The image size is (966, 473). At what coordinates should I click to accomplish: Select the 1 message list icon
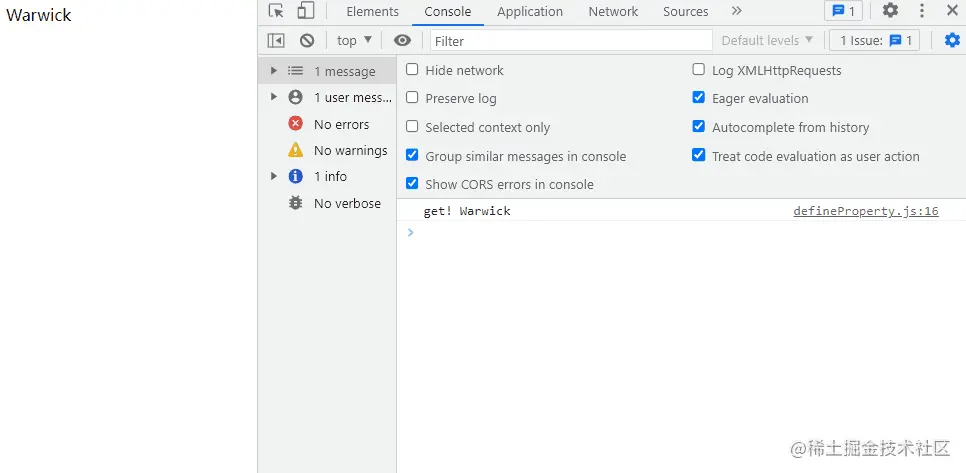click(x=296, y=71)
